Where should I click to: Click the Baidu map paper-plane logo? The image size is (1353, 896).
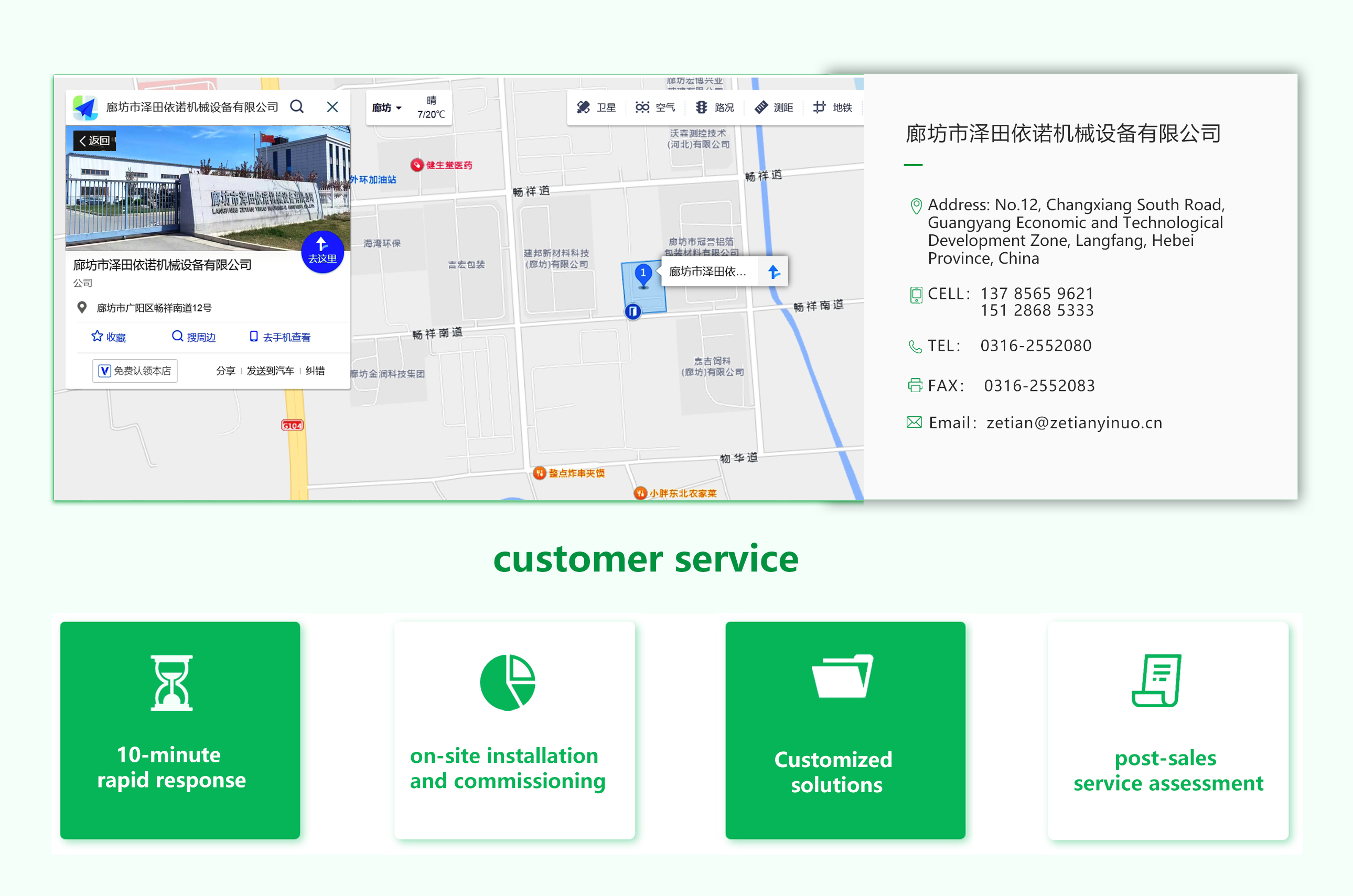(x=85, y=107)
